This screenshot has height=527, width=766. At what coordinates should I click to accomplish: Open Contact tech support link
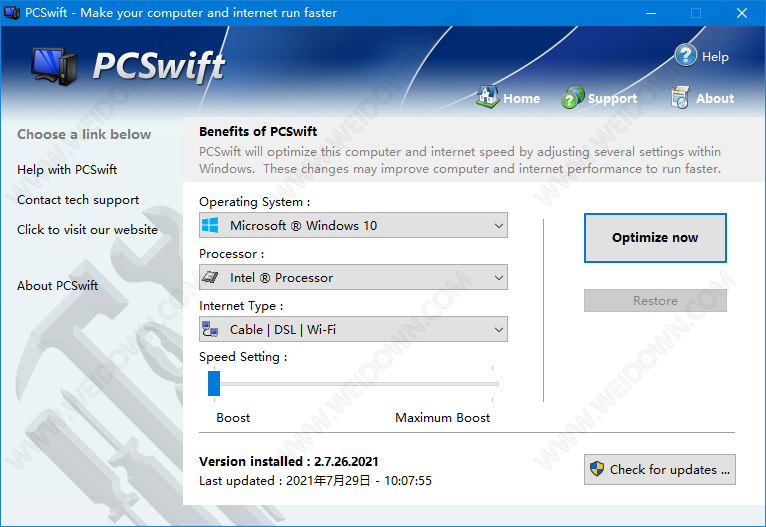tap(78, 200)
